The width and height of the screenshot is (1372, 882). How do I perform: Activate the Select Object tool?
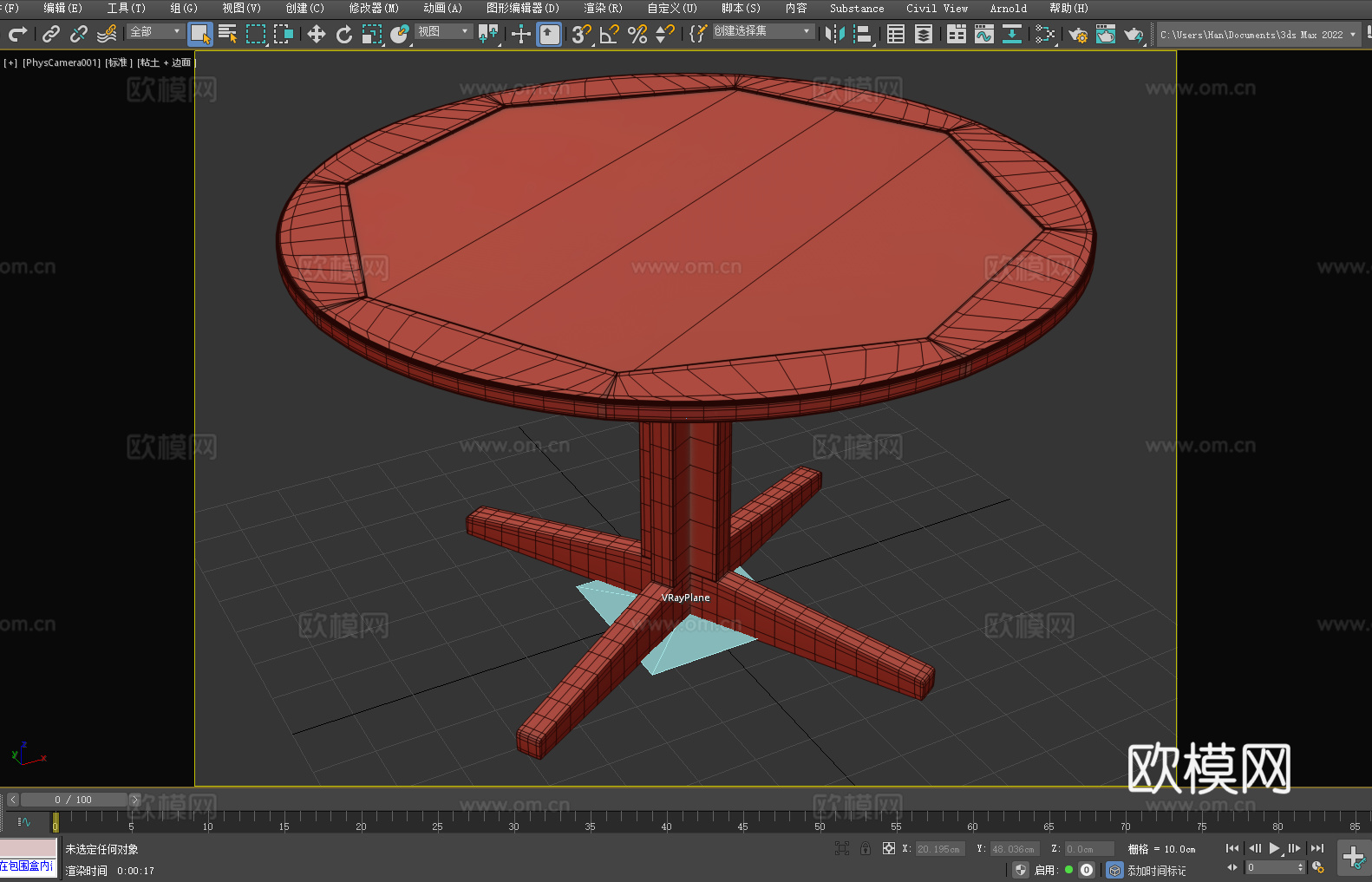coord(200,35)
